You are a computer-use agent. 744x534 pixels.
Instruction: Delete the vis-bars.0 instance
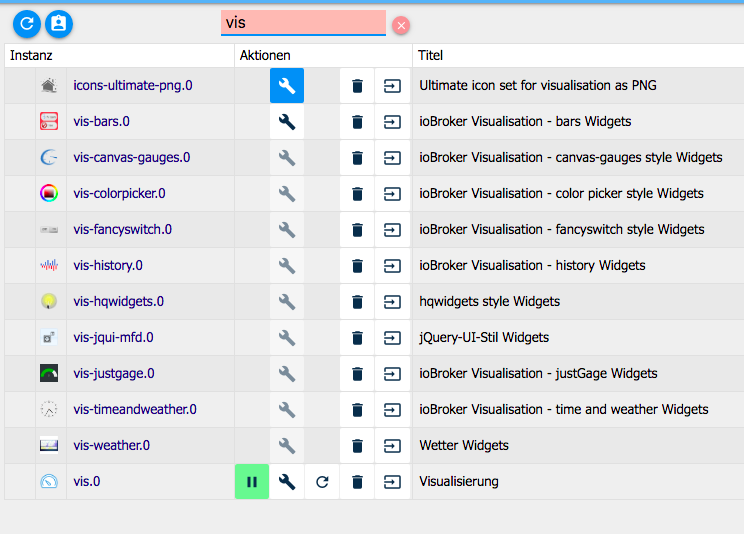pos(357,122)
